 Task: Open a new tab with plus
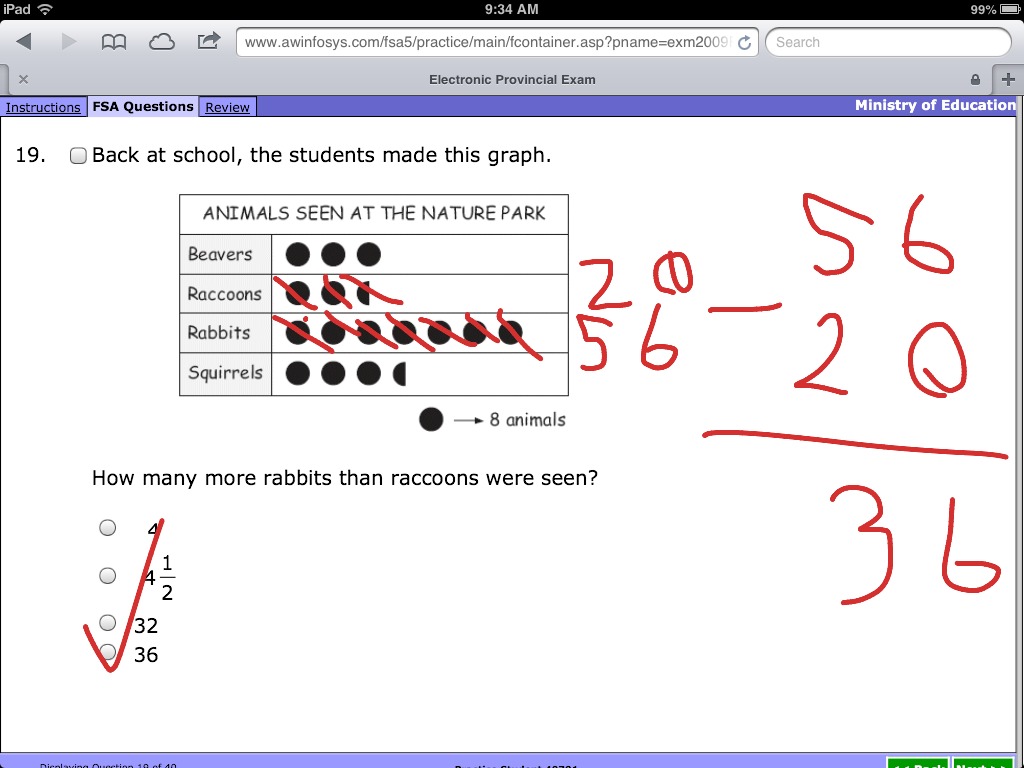pyautogui.click(x=1007, y=79)
